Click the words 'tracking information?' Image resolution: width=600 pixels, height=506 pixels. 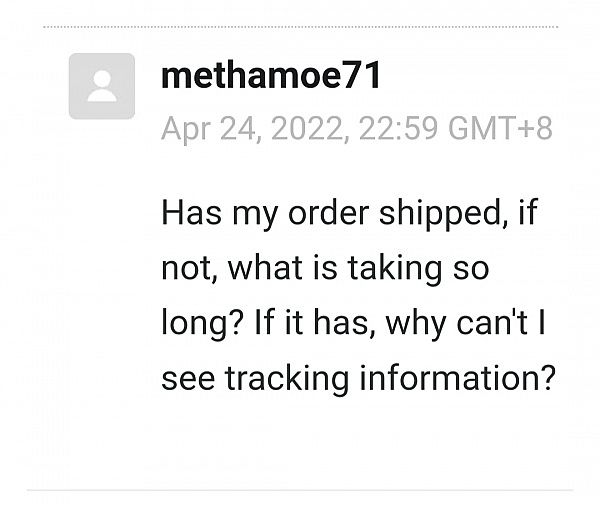390,379
